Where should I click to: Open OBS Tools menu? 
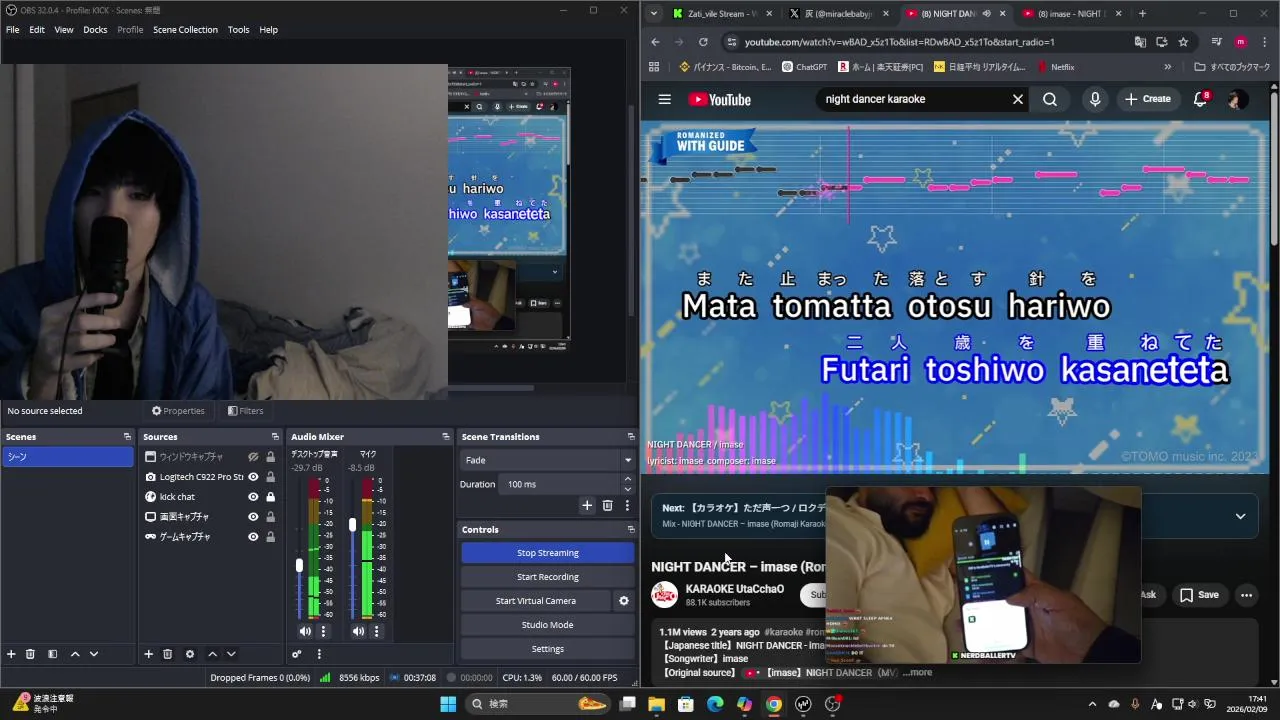[238, 30]
